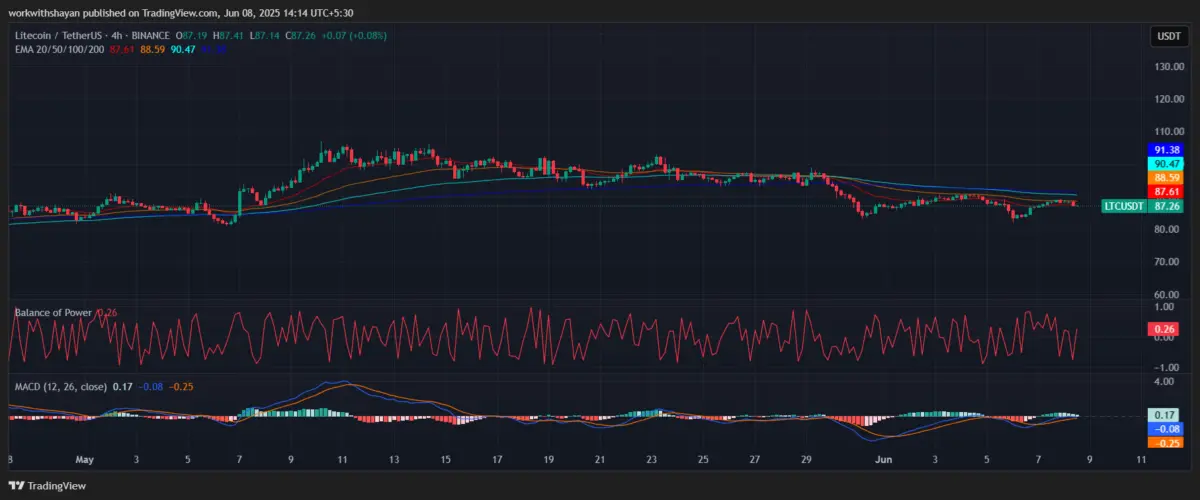
Task: Click the MACD histogram value 0.17 in legend
Action: click(x=123, y=386)
